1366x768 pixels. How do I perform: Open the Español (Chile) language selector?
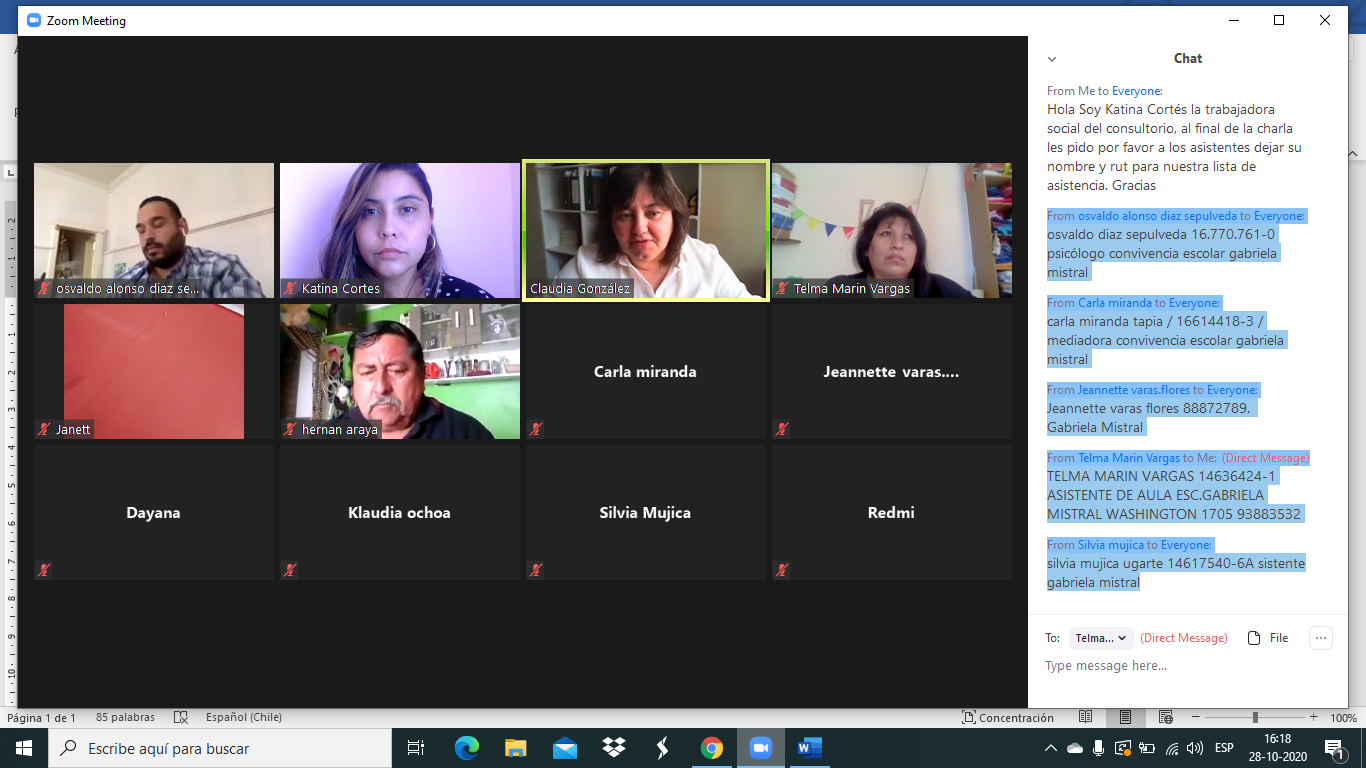(x=243, y=717)
